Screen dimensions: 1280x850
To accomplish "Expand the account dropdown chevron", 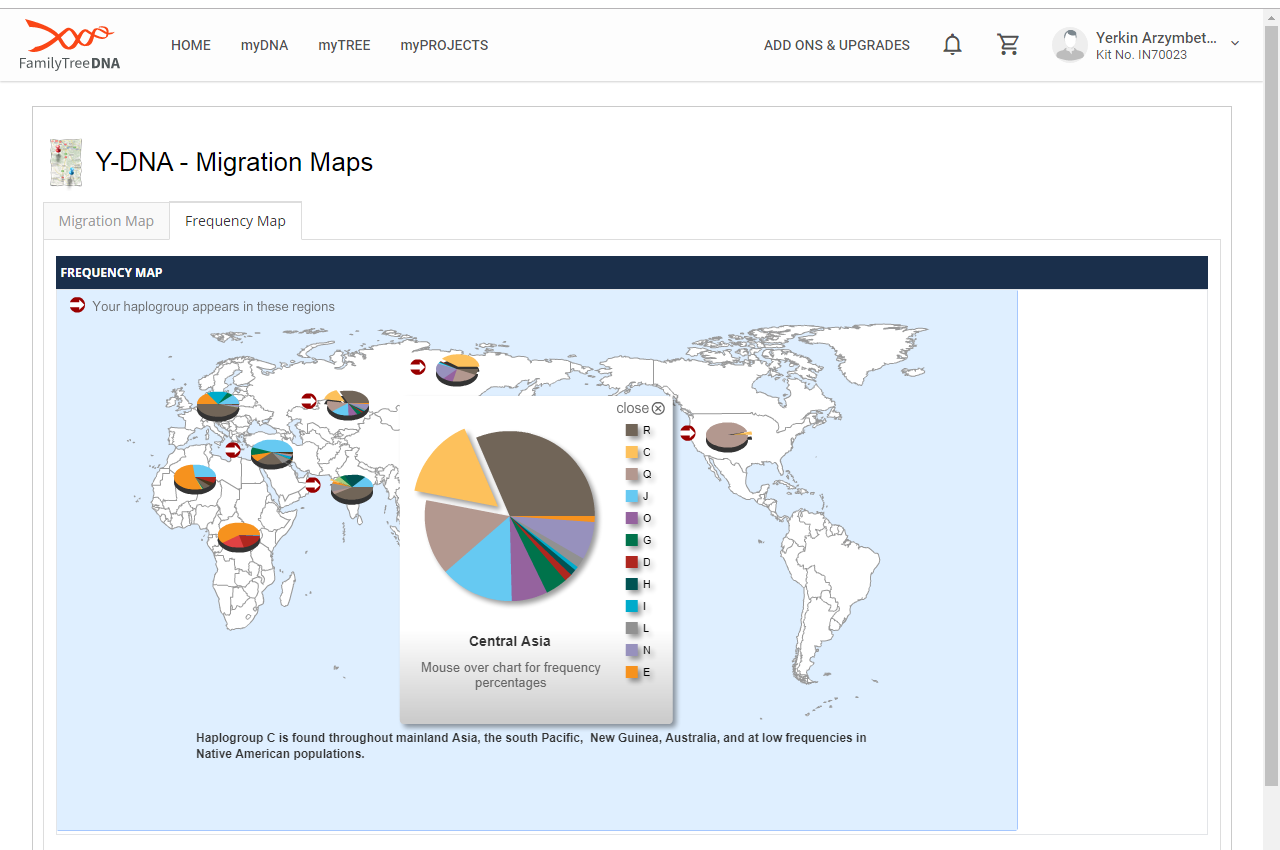I will (x=1235, y=43).
